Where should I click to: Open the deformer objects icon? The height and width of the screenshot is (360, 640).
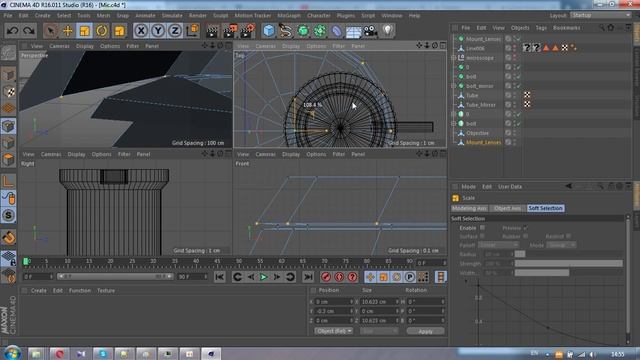click(x=337, y=31)
